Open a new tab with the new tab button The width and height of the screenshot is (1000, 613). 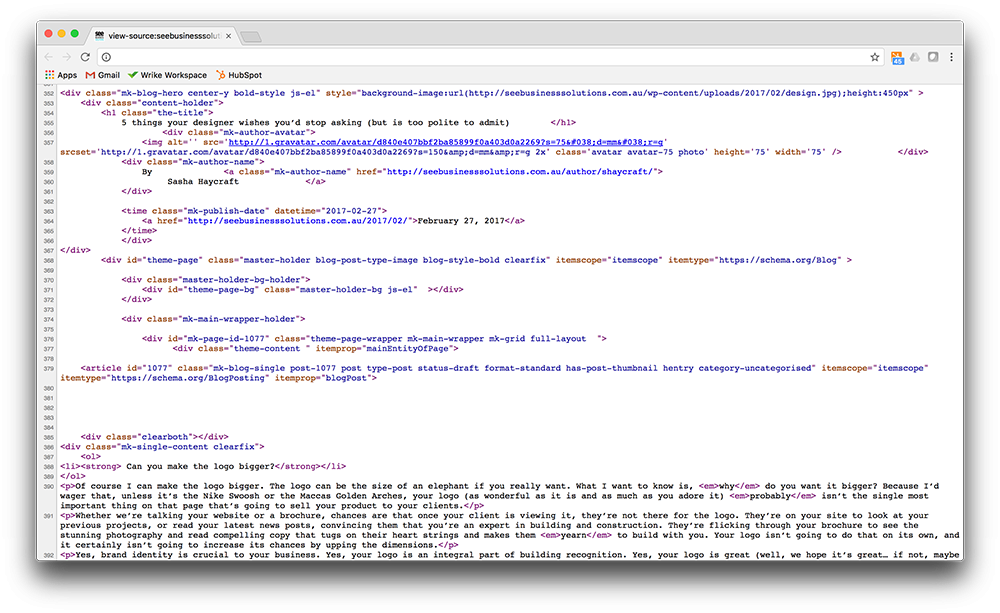pyautogui.click(x=251, y=36)
